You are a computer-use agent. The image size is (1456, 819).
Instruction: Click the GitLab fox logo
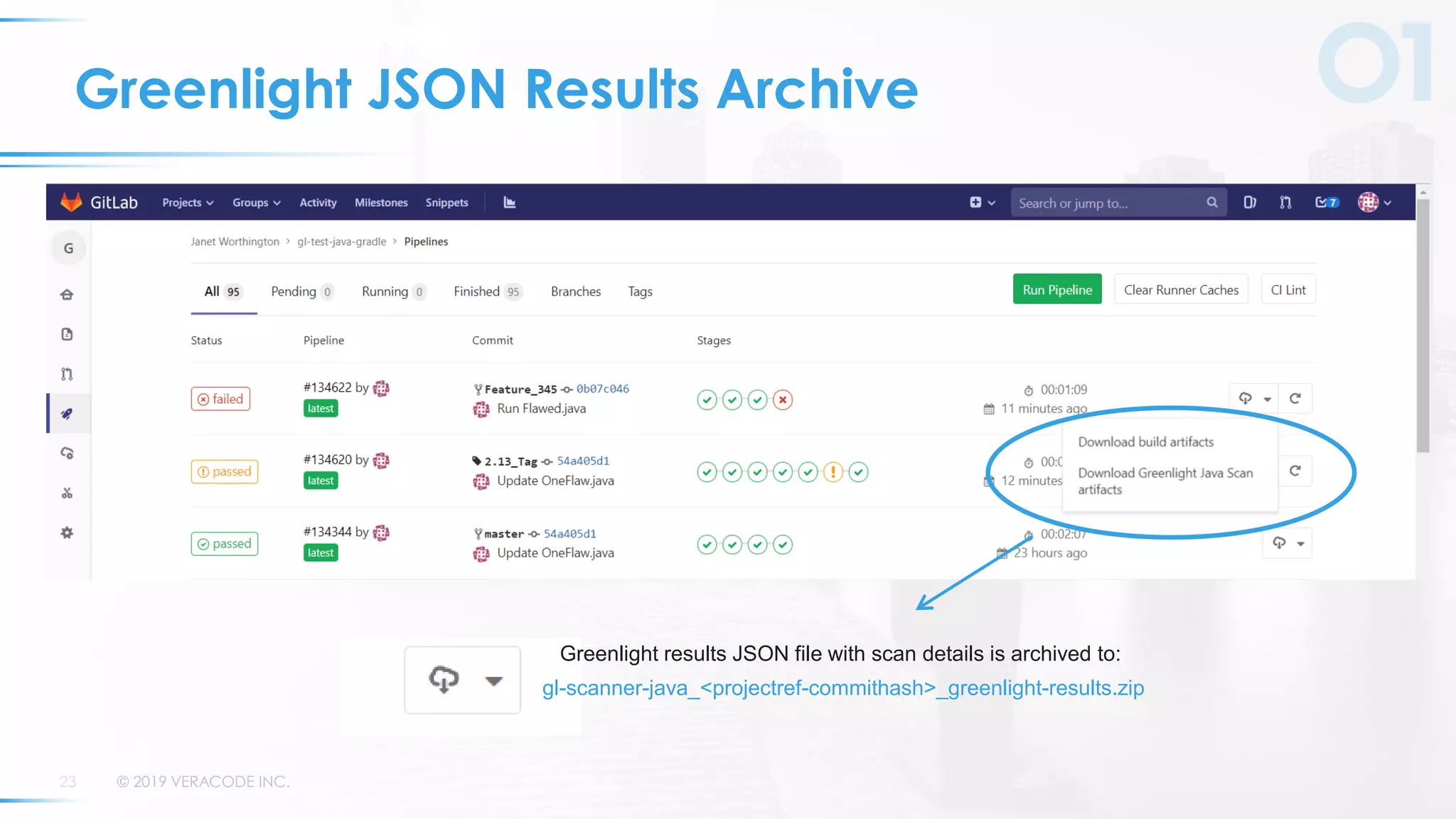pos(71,203)
